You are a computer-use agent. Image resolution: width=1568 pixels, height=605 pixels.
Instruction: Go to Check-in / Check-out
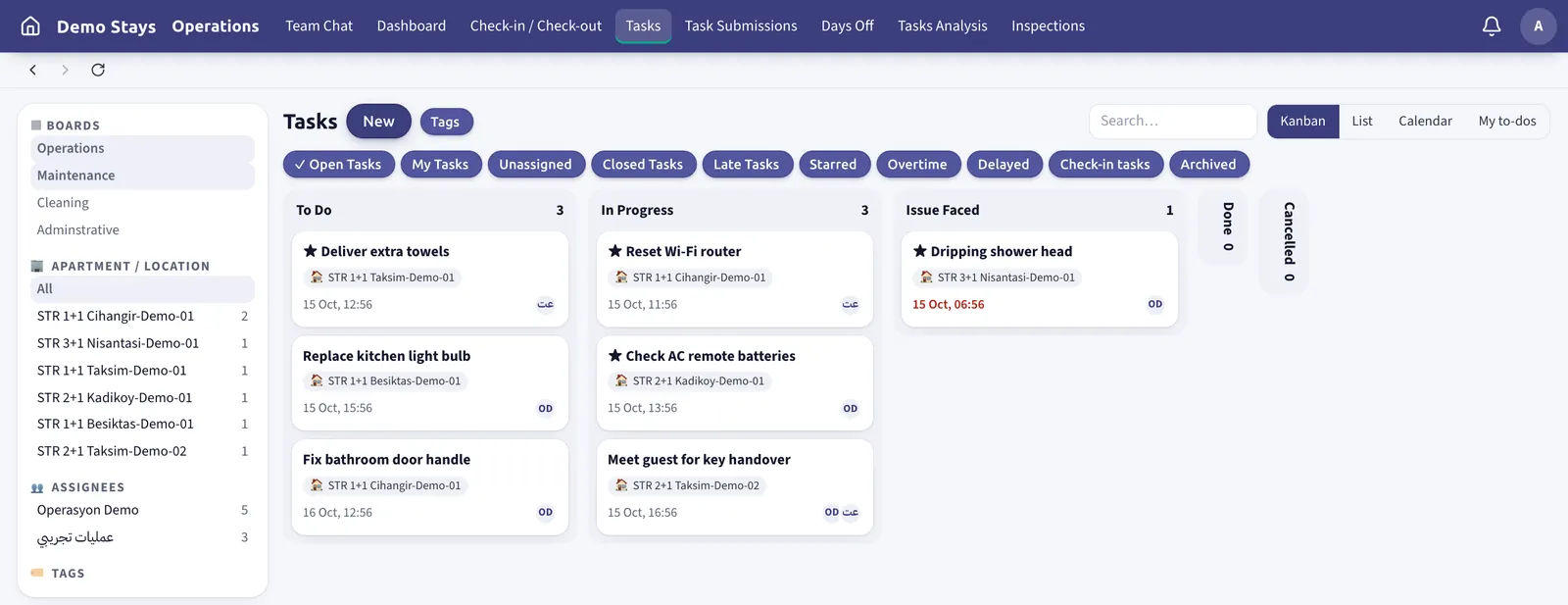536,26
